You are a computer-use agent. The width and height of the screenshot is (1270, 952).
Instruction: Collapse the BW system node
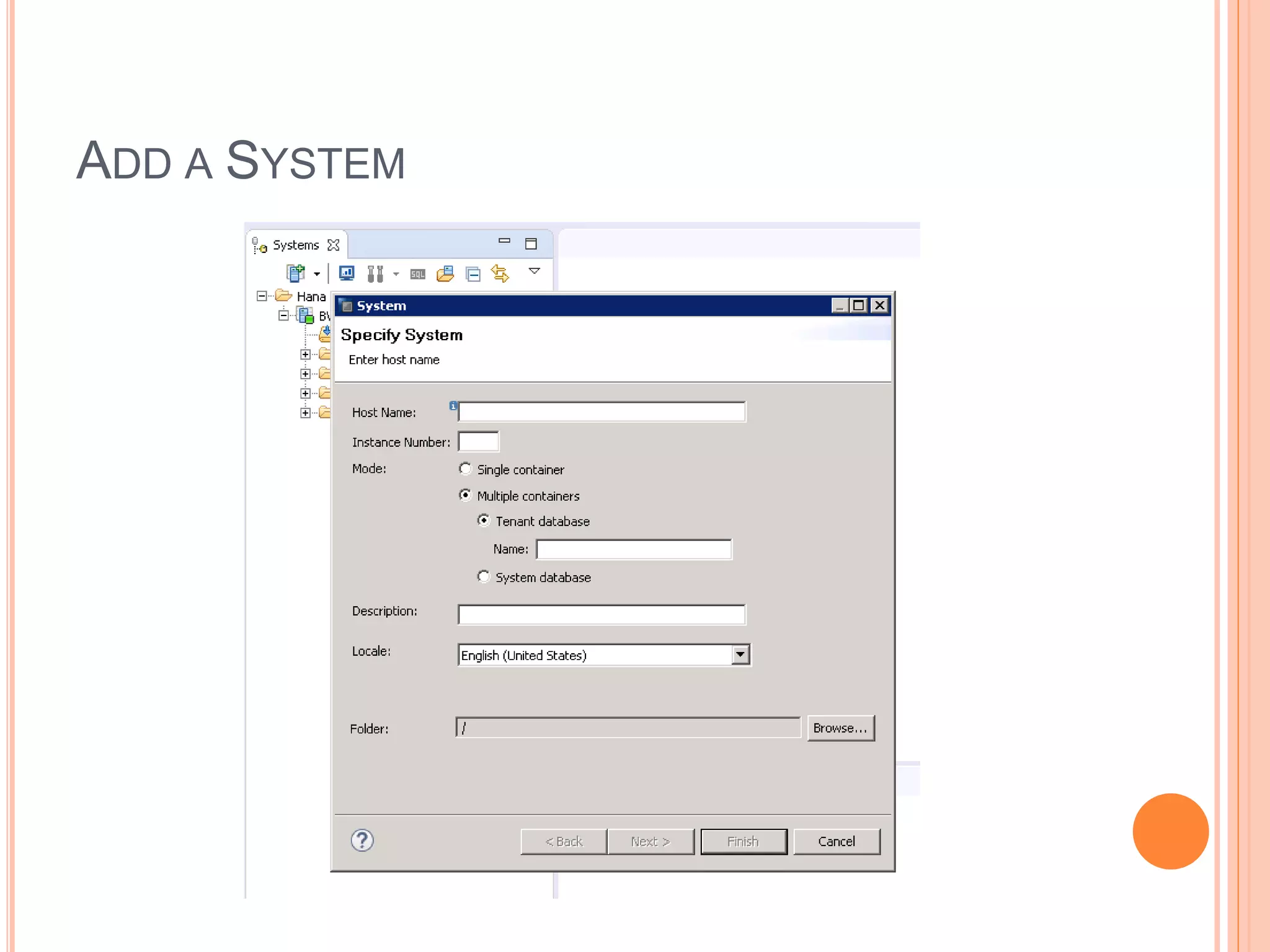pyautogui.click(x=283, y=315)
